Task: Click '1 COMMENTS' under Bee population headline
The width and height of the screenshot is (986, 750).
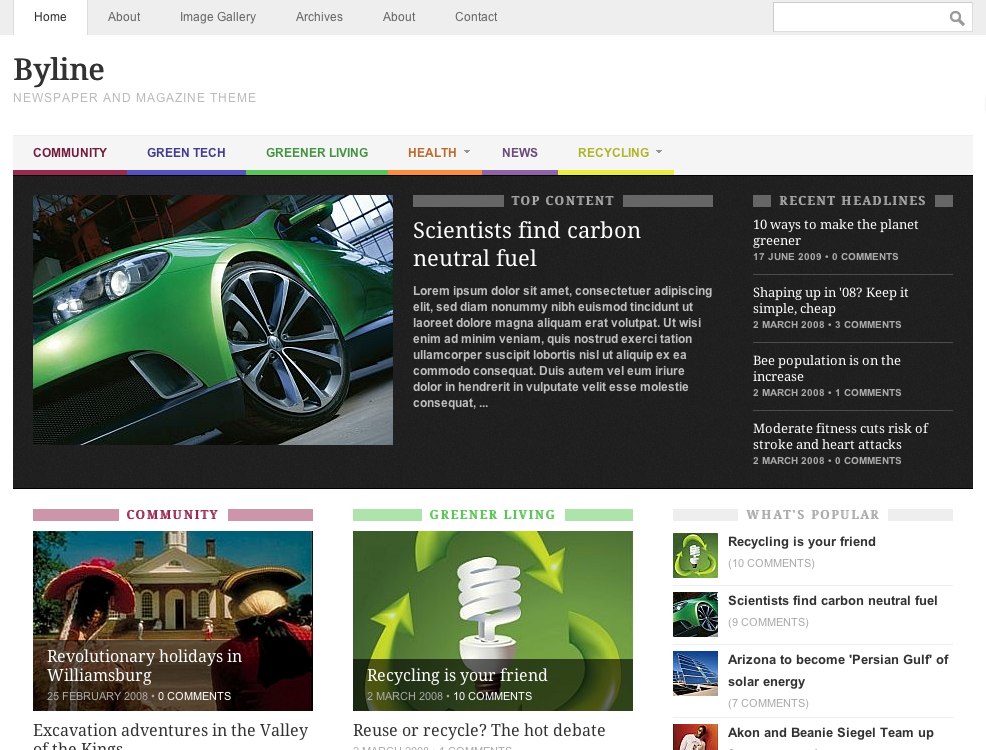Action: pos(868,393)
